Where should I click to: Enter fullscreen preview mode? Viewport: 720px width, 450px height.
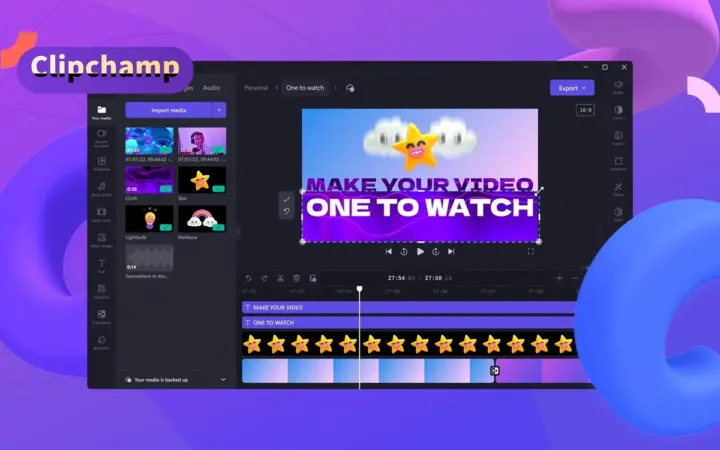(x=531, y=252)
